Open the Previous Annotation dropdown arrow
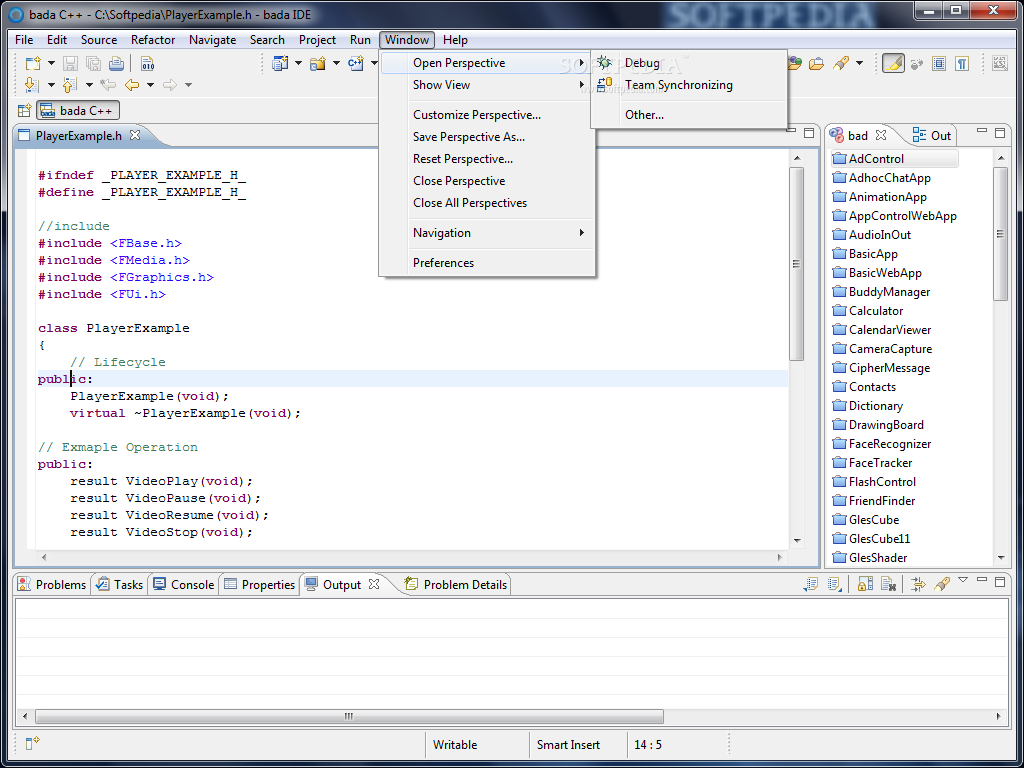Viewport: 1024px width, 768px height. pyautogui.click(x=89, y=85)
